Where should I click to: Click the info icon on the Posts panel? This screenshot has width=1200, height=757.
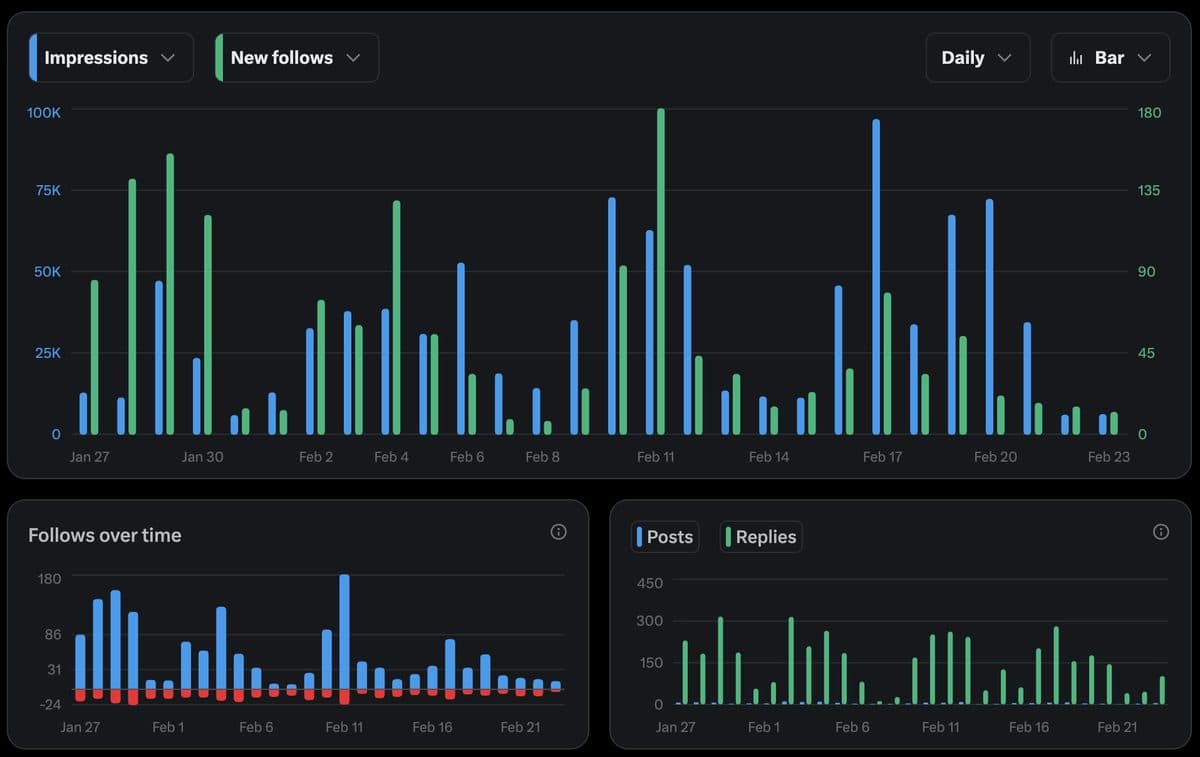(x=1161, y=531)
